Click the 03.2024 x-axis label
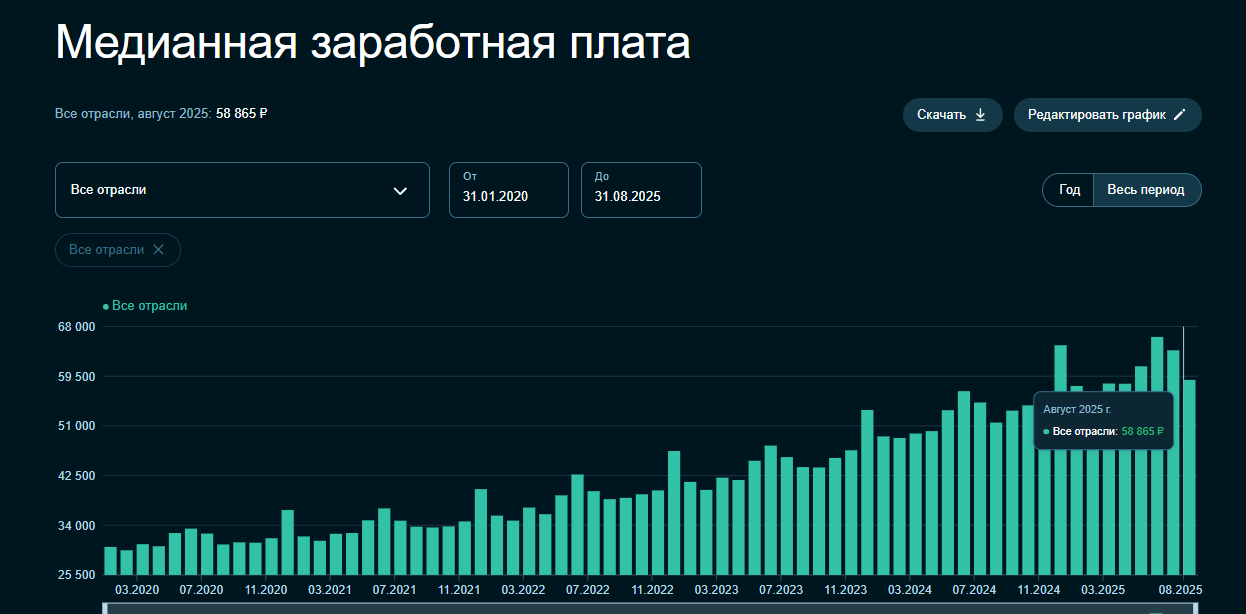The image size is (1246, 614). [x=910, y=590]
